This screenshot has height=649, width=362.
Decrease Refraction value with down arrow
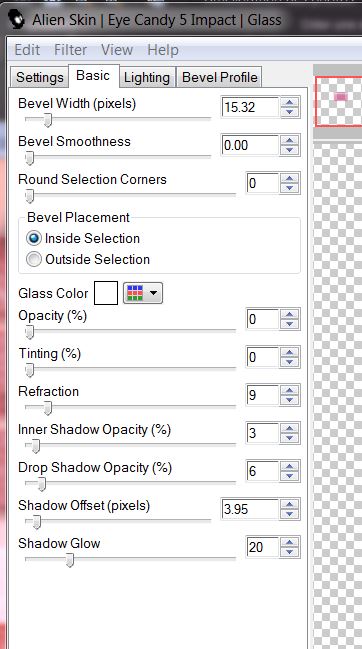tap(289, 400)
